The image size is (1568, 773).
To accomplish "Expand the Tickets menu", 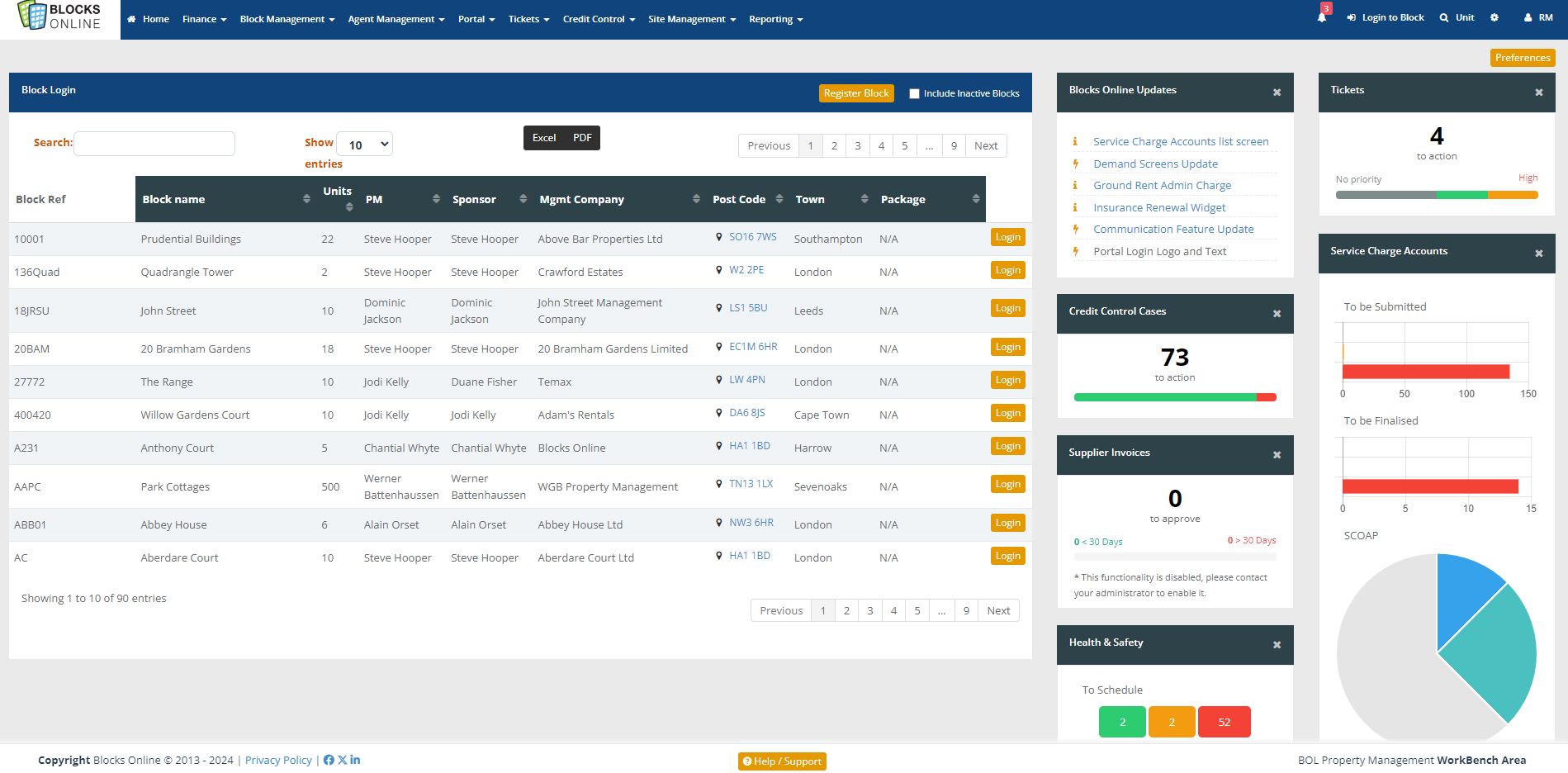I will click(x=528, y=19).
